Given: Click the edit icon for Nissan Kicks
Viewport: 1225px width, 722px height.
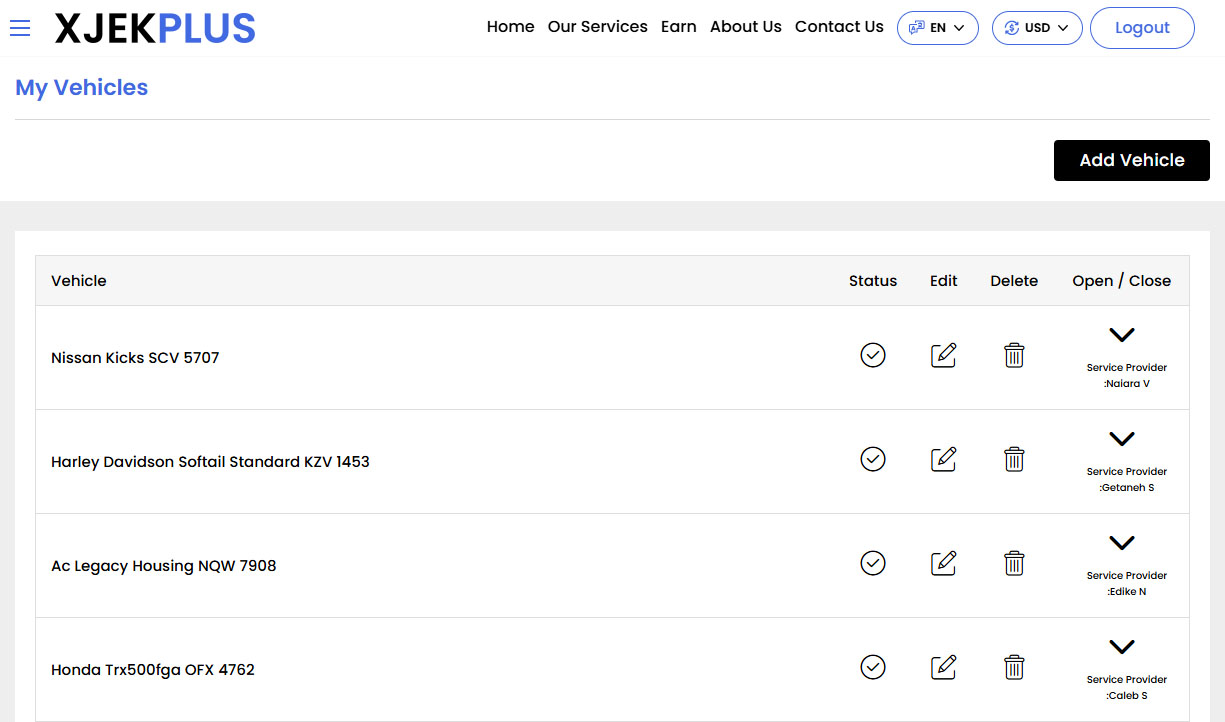Looking at the screenshot, I should click(x=943, y=355).
